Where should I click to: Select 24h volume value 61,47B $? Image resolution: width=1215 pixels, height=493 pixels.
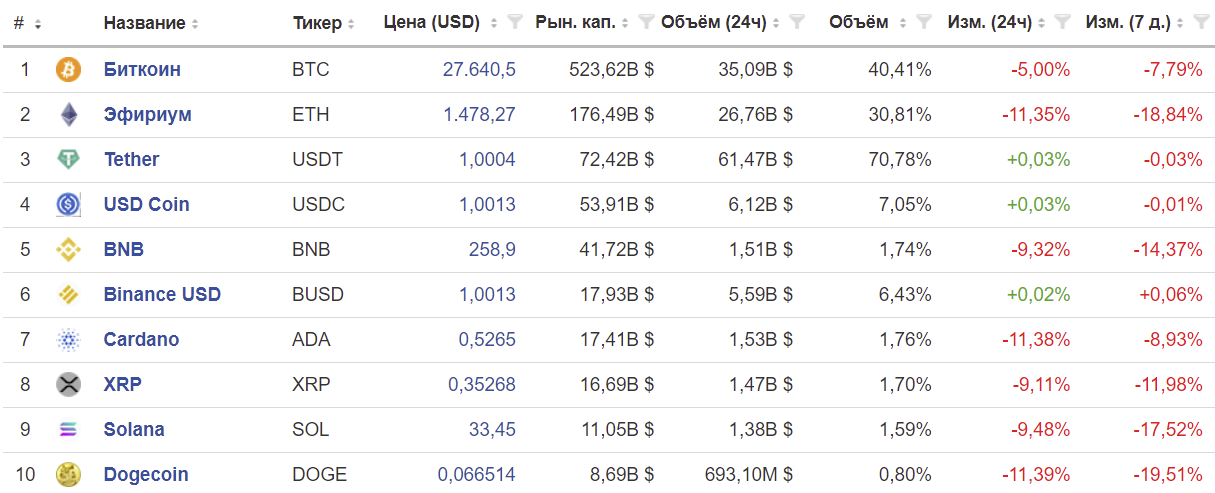(x=755, y=160)
